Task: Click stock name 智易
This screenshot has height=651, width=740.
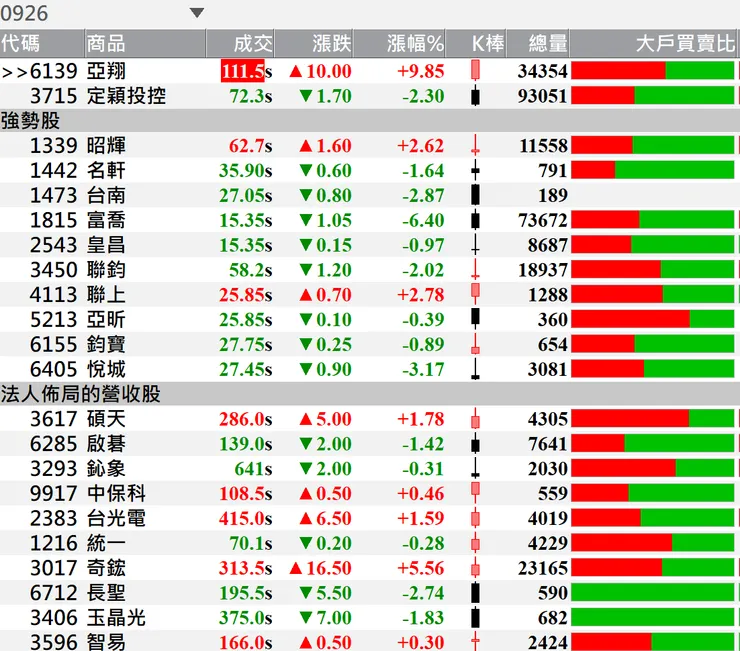Action: coord(106,642)
